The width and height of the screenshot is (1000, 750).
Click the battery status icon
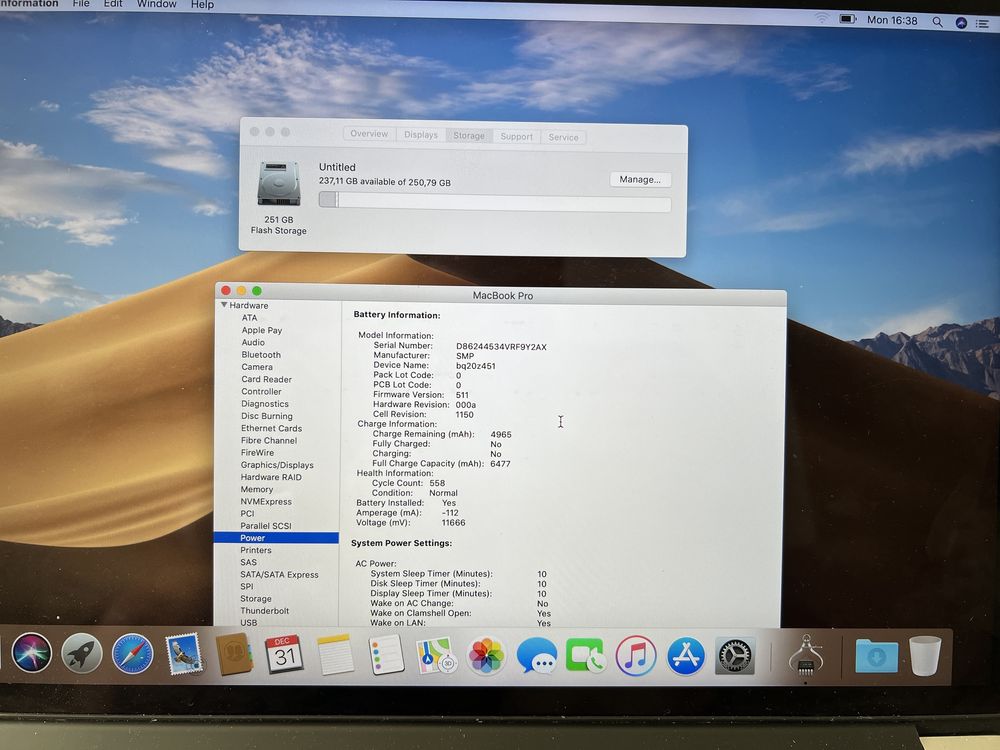(847, 19)
